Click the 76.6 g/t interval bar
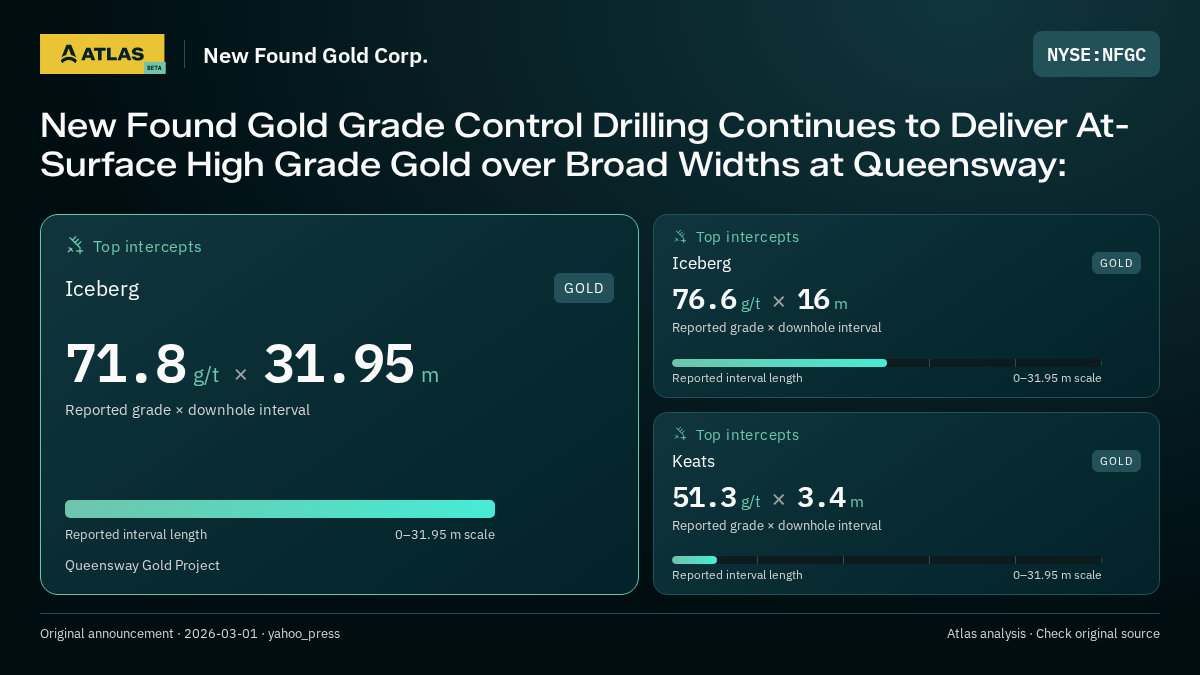 click(x=886, y=363)
